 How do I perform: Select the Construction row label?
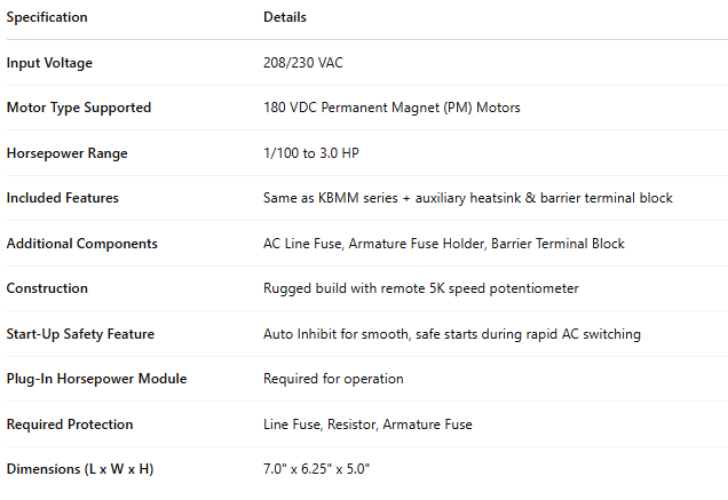pos(47,289)
